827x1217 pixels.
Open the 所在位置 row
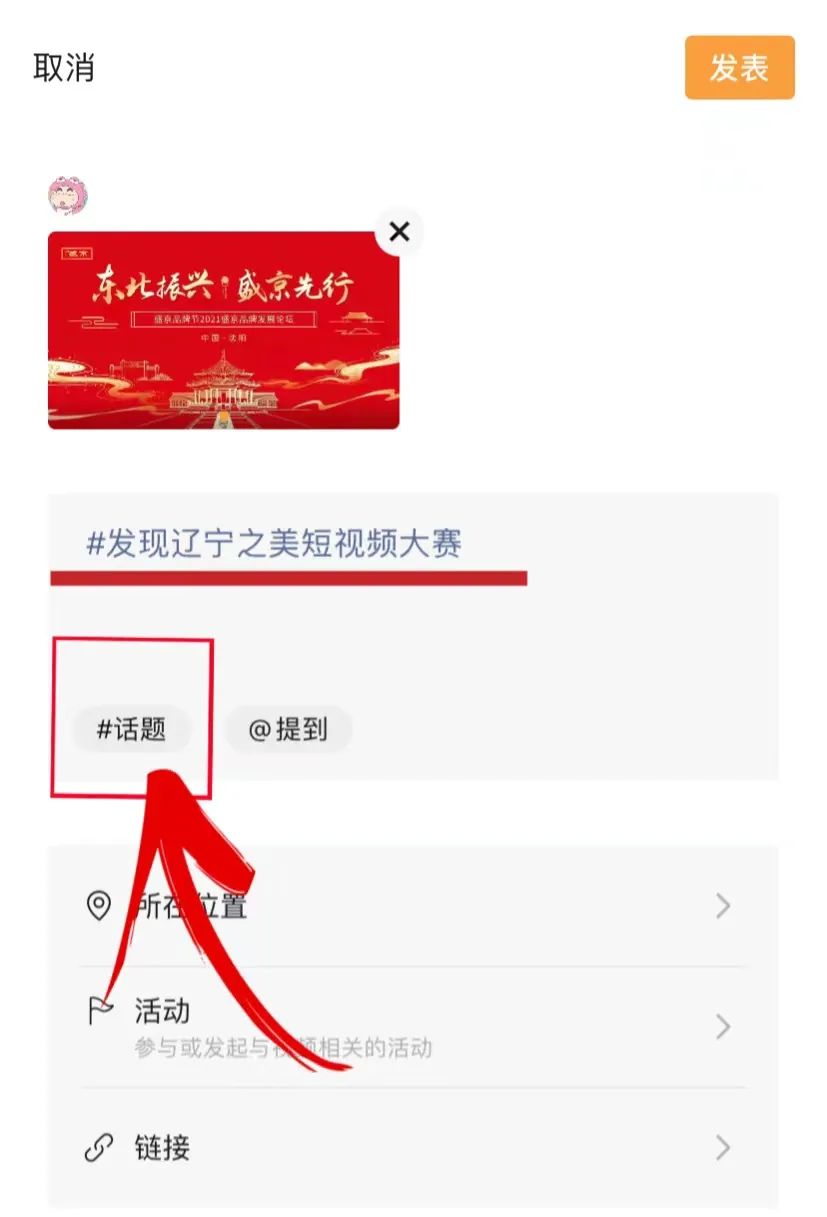(412, 906)
